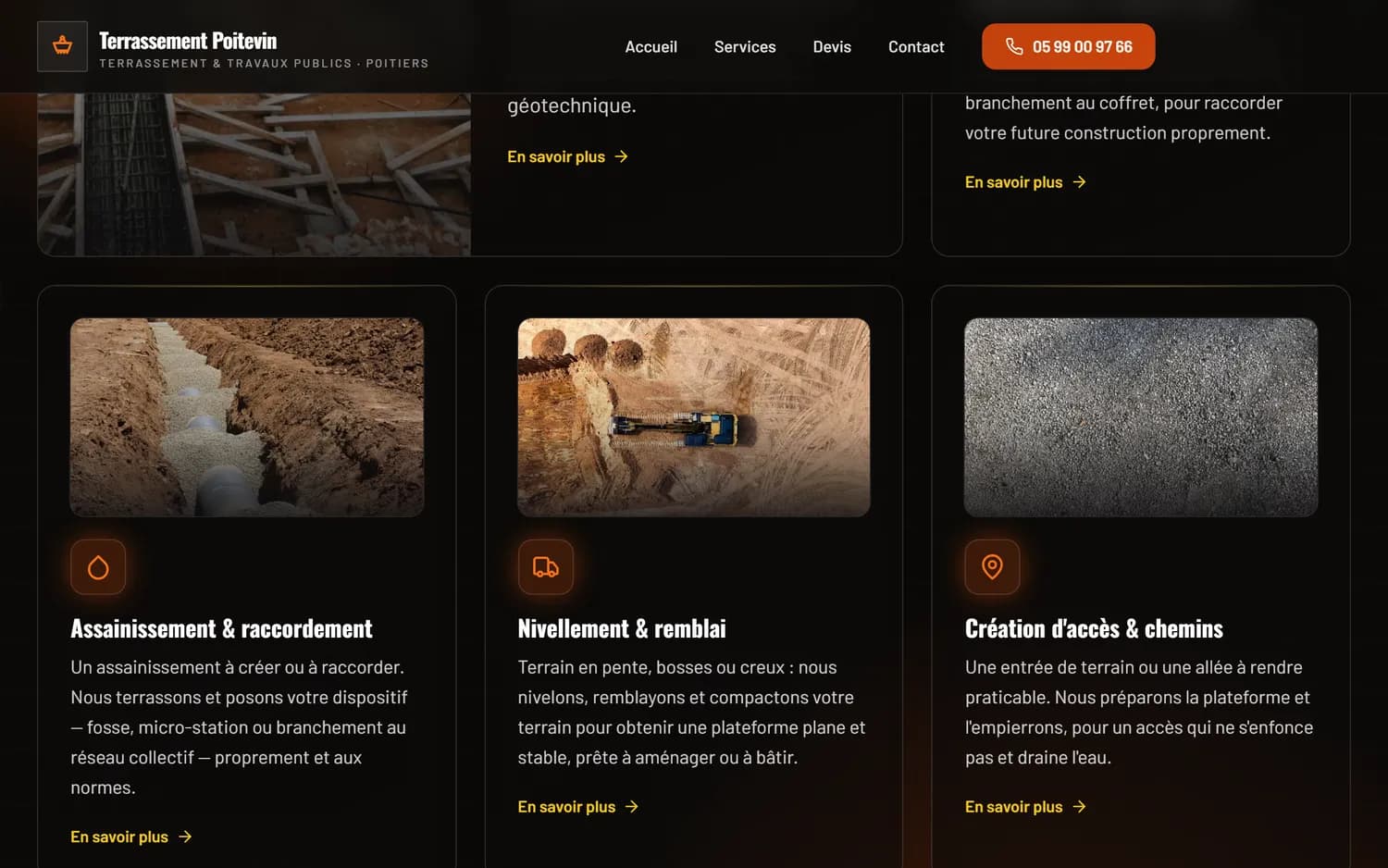
Task: Click the truck icon above Nivellement & remblai
Action: point(545,566)
